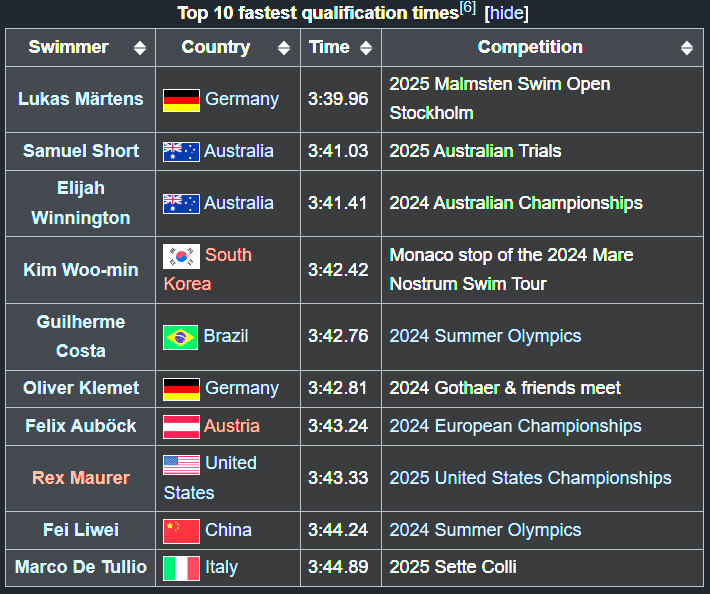Click the United States flag icon
The height and width of the screenshot is (594, 710).
click(181, 465)
